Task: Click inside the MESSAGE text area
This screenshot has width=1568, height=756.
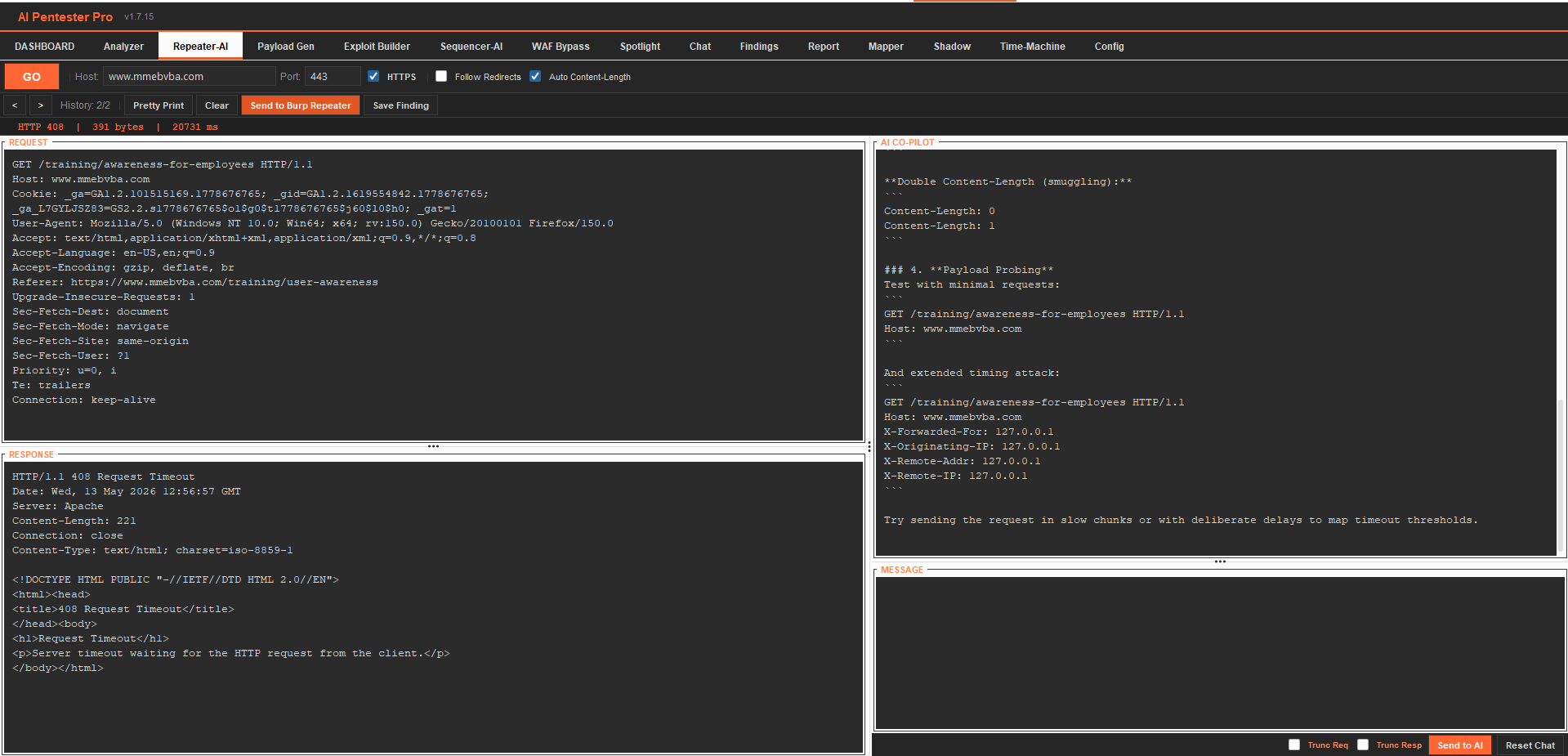Action: click(x=1220, y=652)
